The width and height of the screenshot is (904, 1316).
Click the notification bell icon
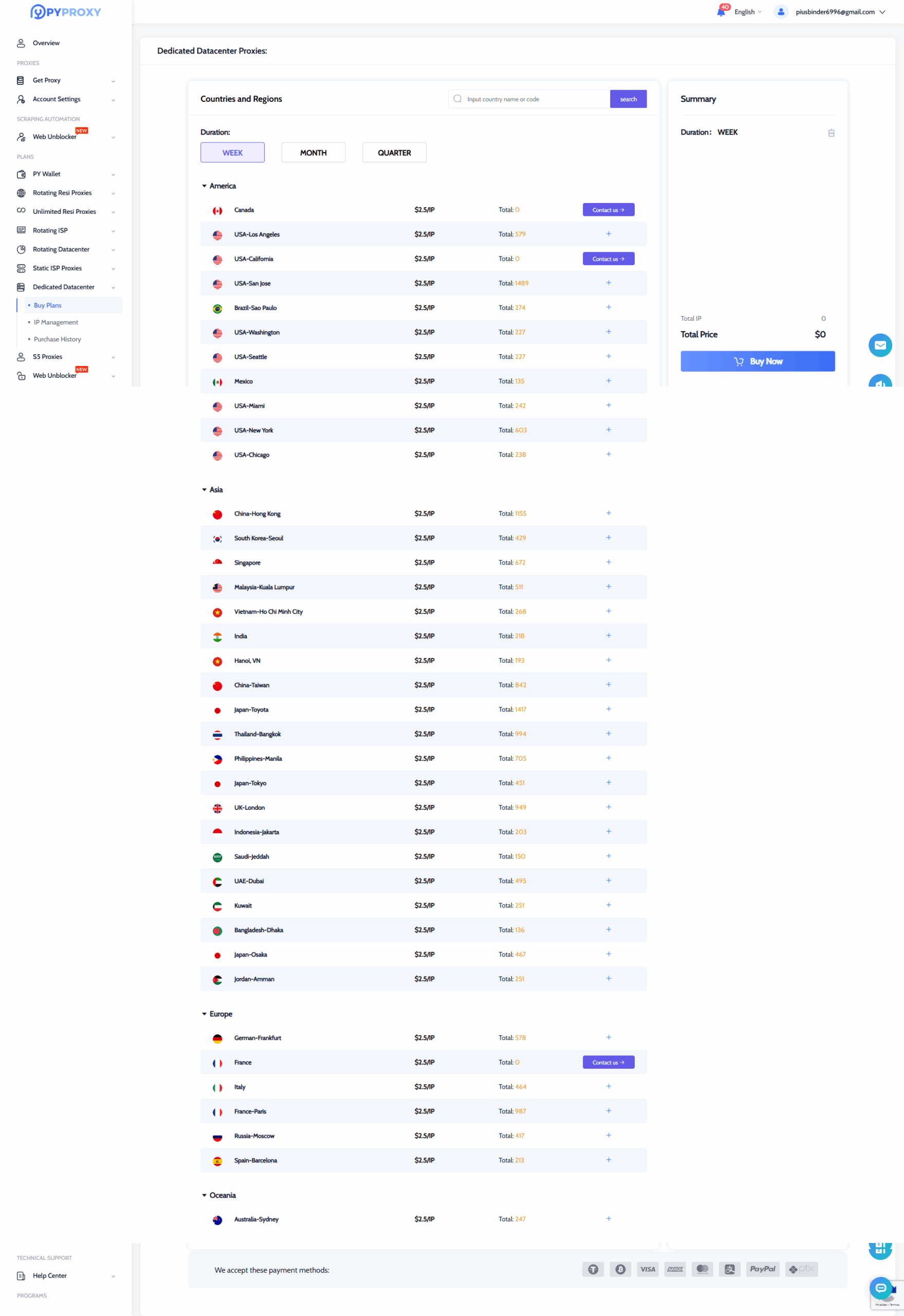click(721, 12)
